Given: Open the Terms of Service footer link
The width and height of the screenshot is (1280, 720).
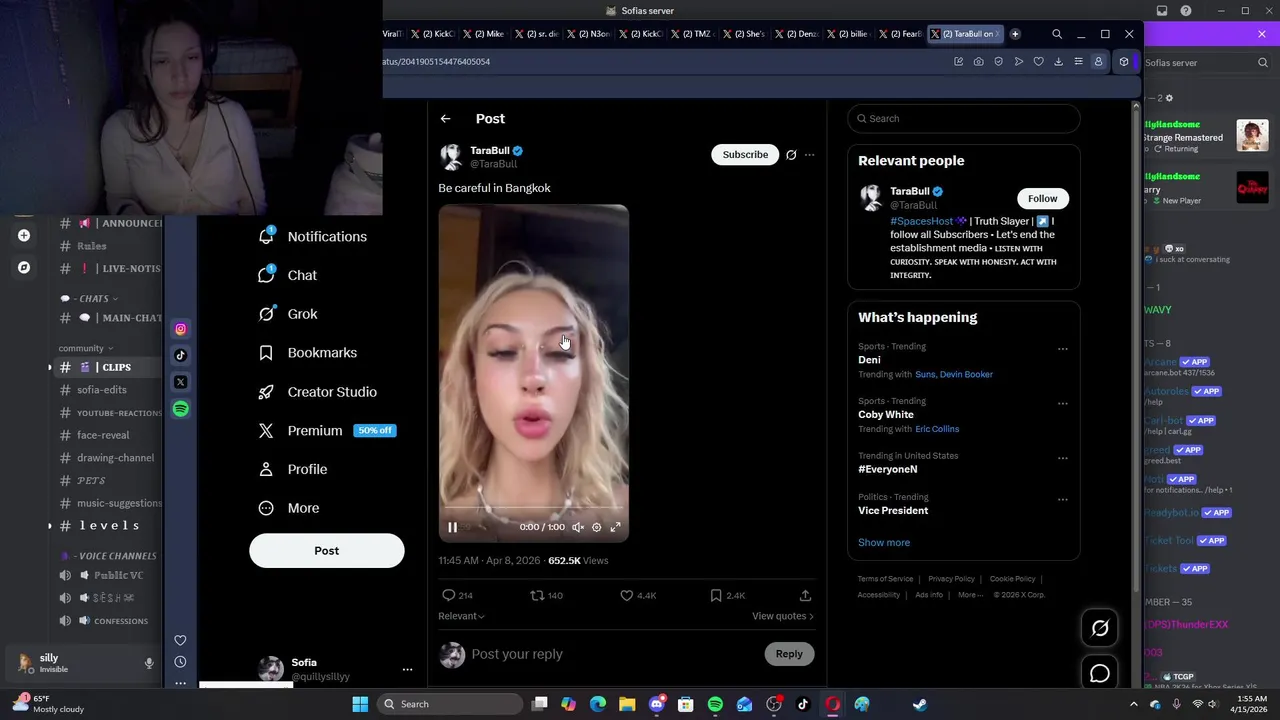Looking at the screenshot, I should tap(885, 579).
